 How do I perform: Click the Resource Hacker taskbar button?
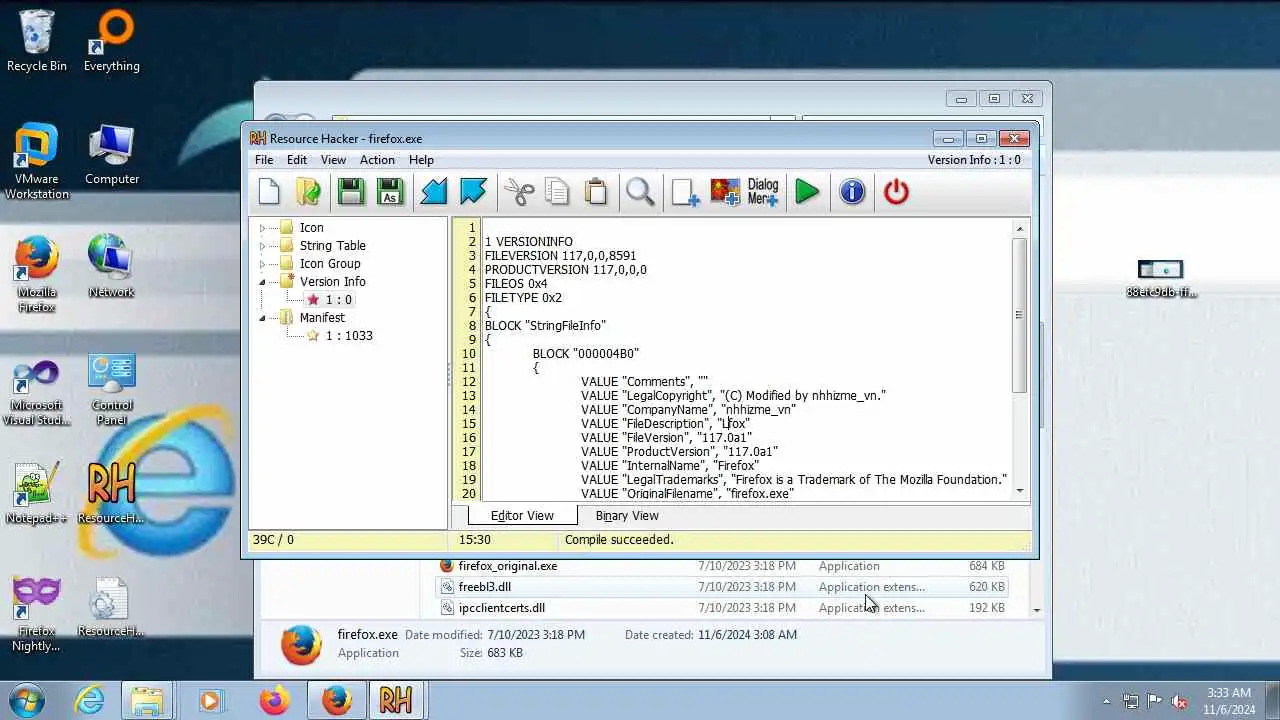396,700
